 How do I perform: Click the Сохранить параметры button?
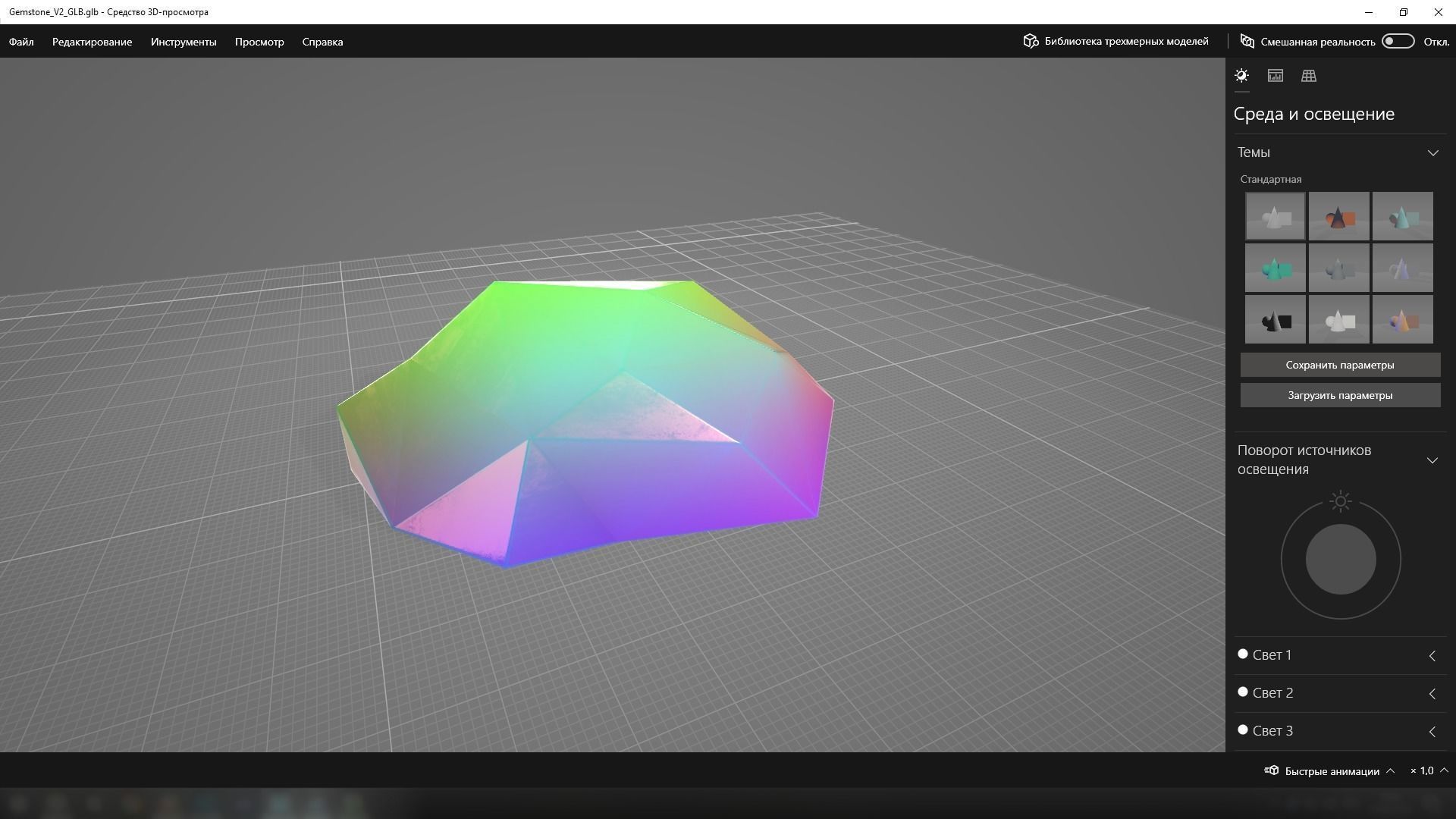click(1340, 365)
